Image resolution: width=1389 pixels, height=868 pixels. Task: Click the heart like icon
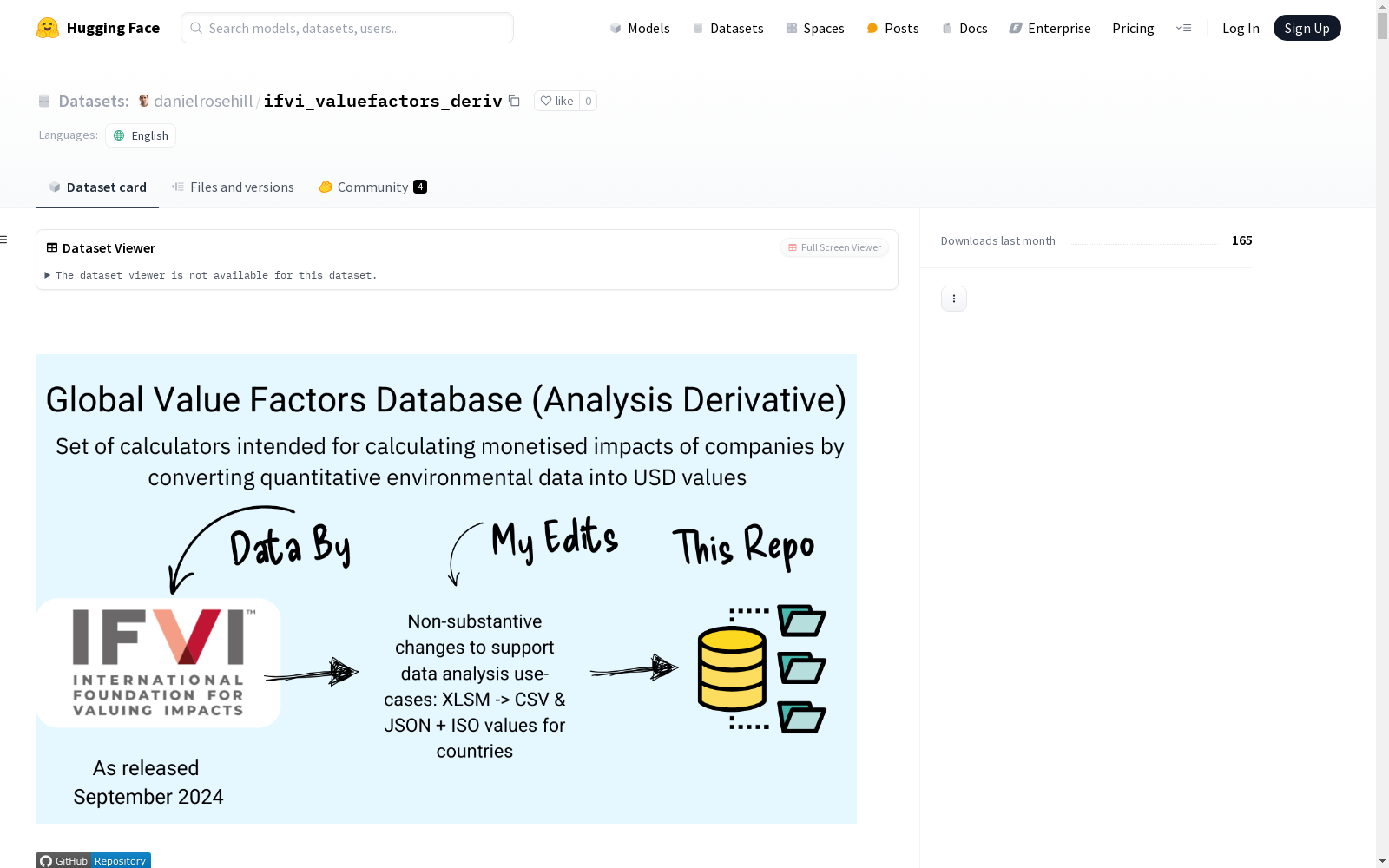[x=546, y=101]
